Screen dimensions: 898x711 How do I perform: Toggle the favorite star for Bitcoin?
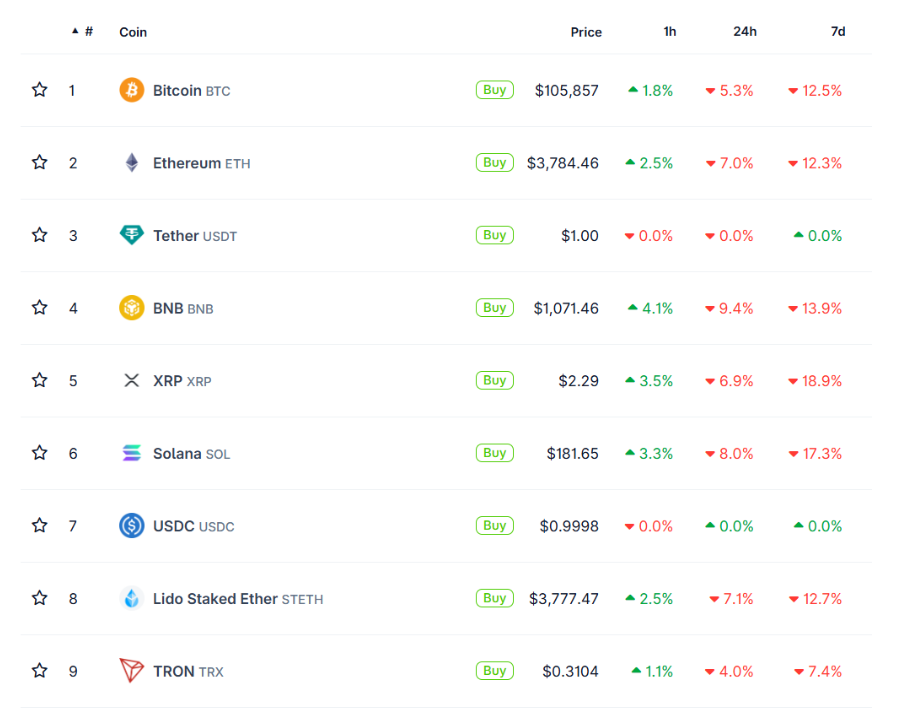click(40, 90)
